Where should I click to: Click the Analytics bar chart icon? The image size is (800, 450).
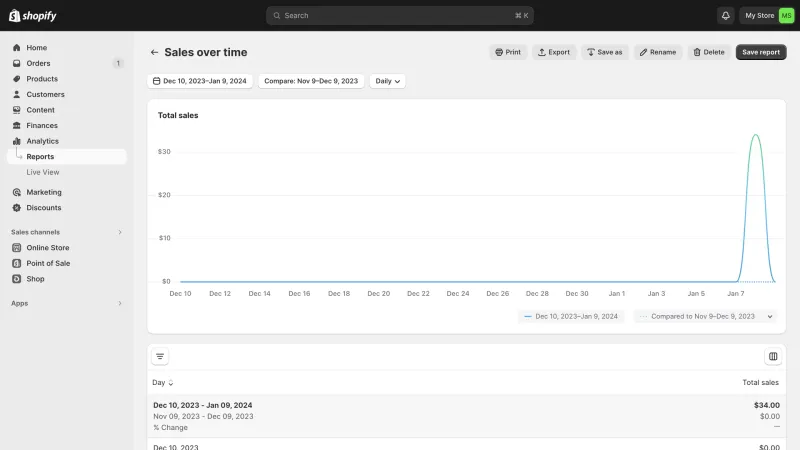[16, 141]
